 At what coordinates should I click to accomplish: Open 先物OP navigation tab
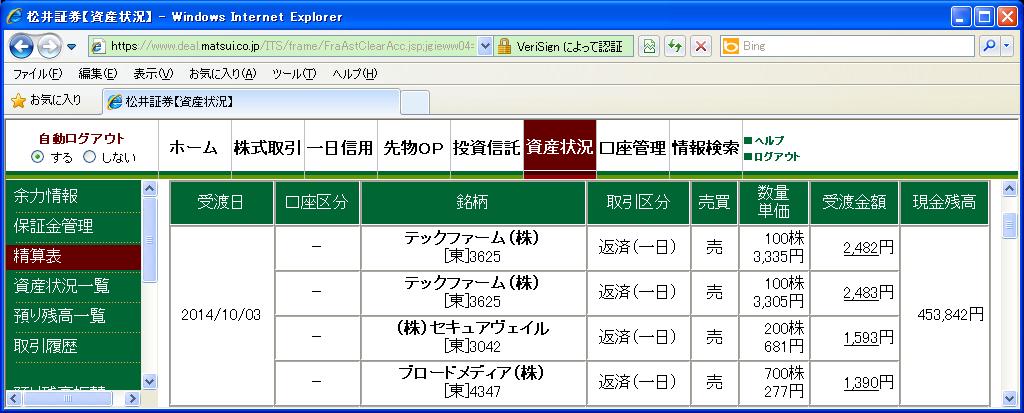pos(413,148)
